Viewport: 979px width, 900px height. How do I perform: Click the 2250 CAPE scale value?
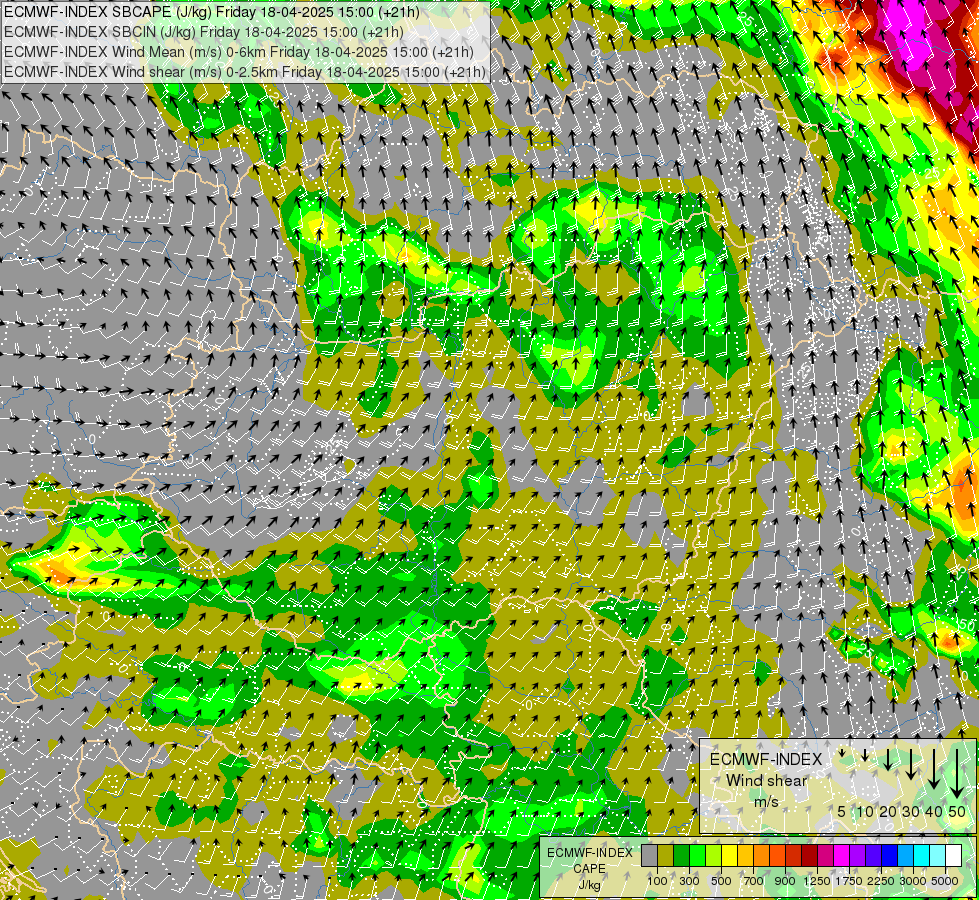881,881
